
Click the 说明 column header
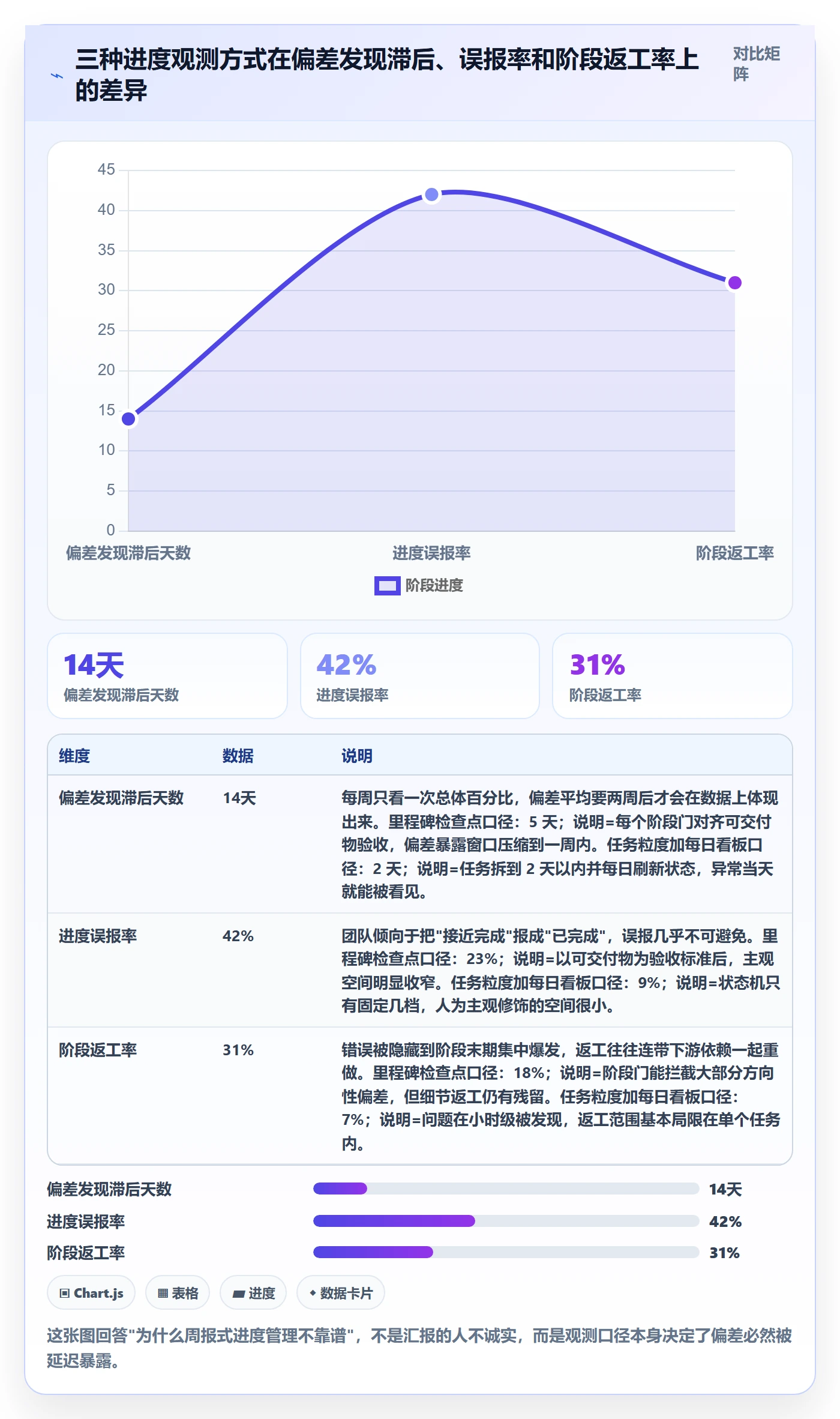(x=357, y=756)
